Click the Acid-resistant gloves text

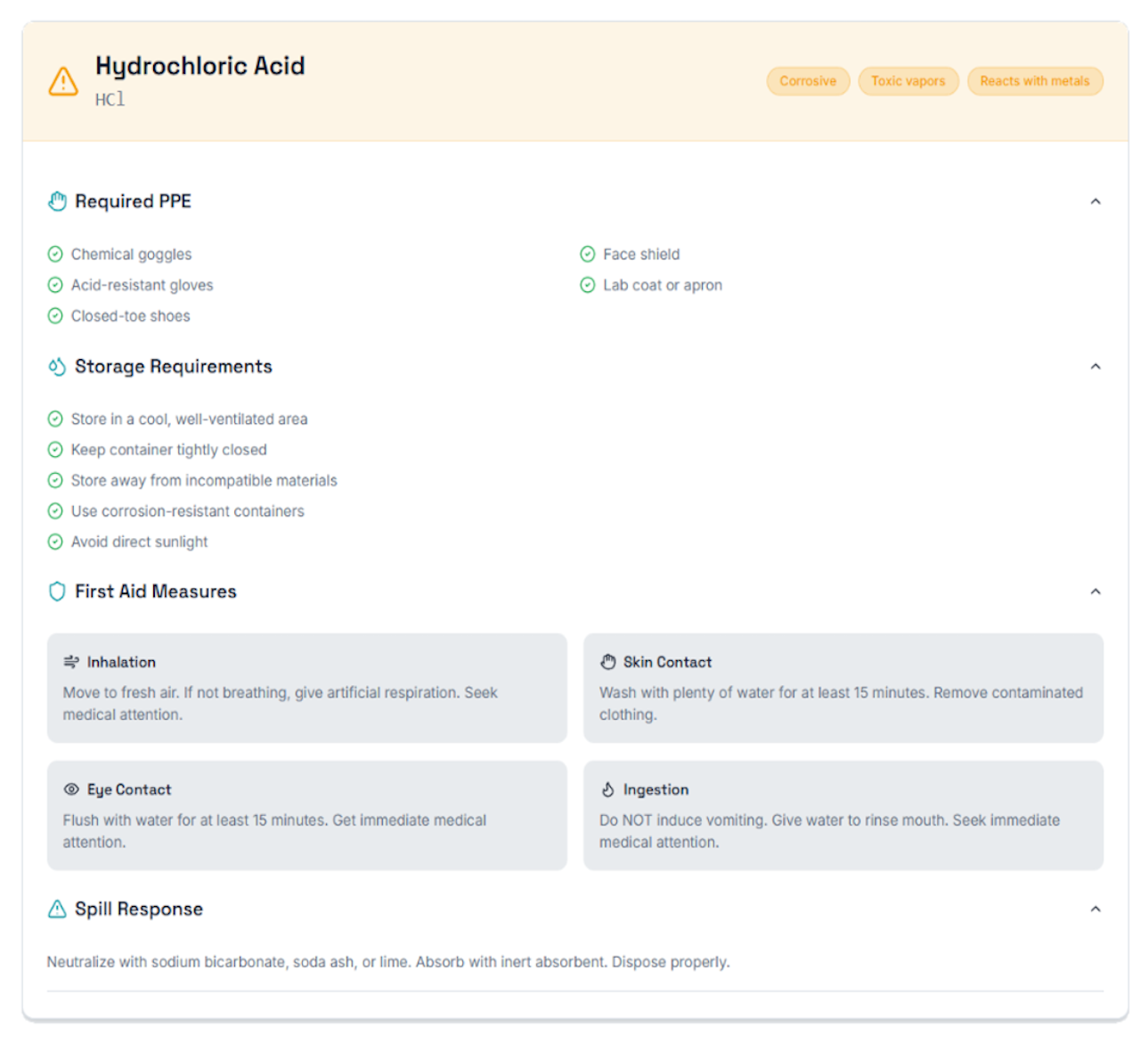point(142,285)
